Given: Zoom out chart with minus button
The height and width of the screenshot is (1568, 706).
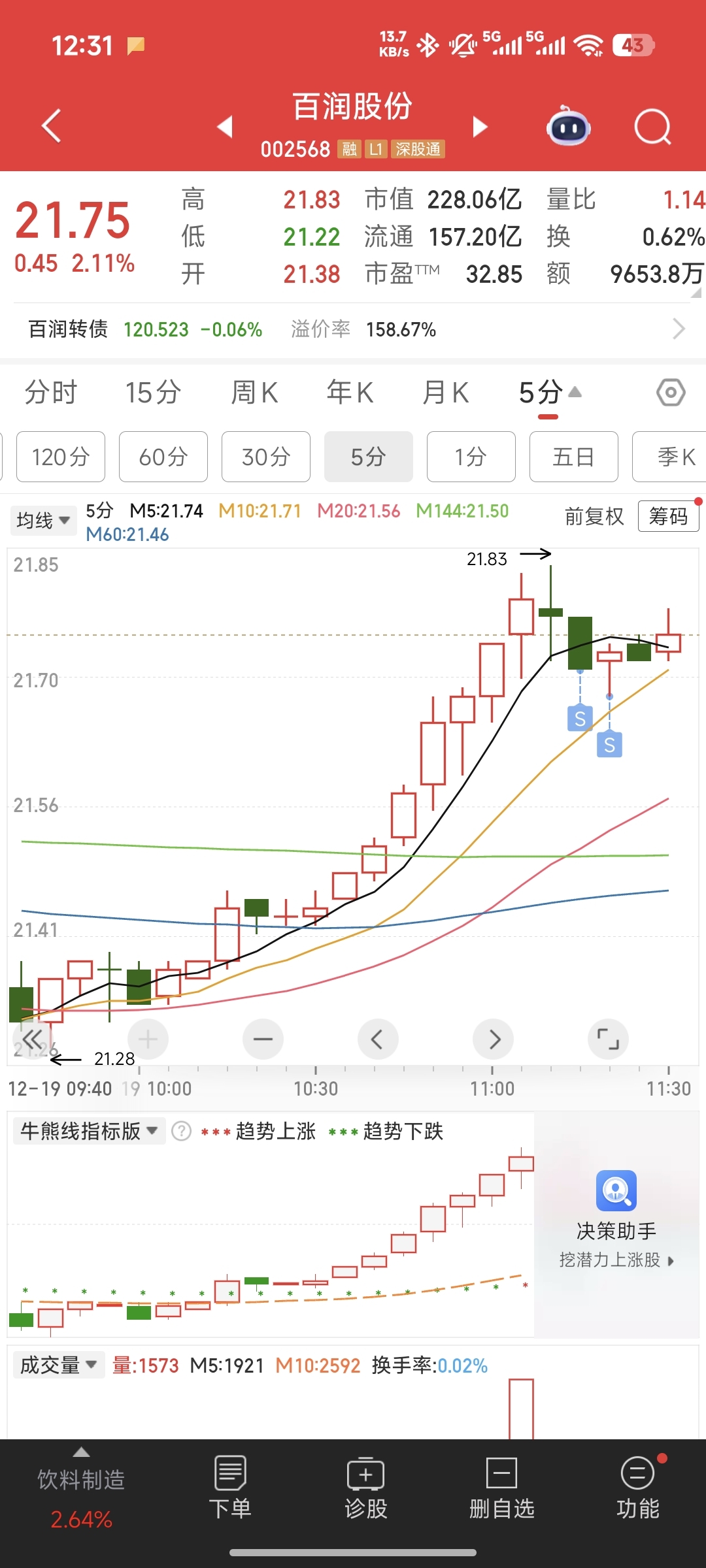Looking at the screenshot, I should tap(263, 1039).
